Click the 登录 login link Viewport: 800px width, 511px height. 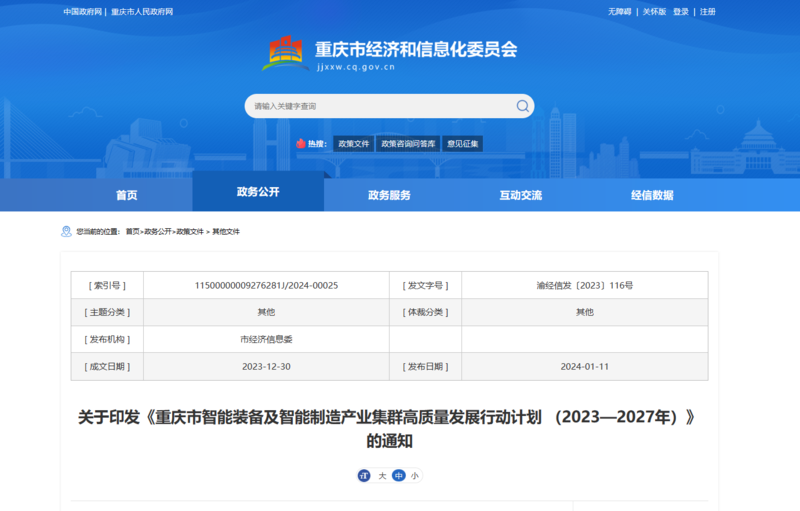coord(681,12)
